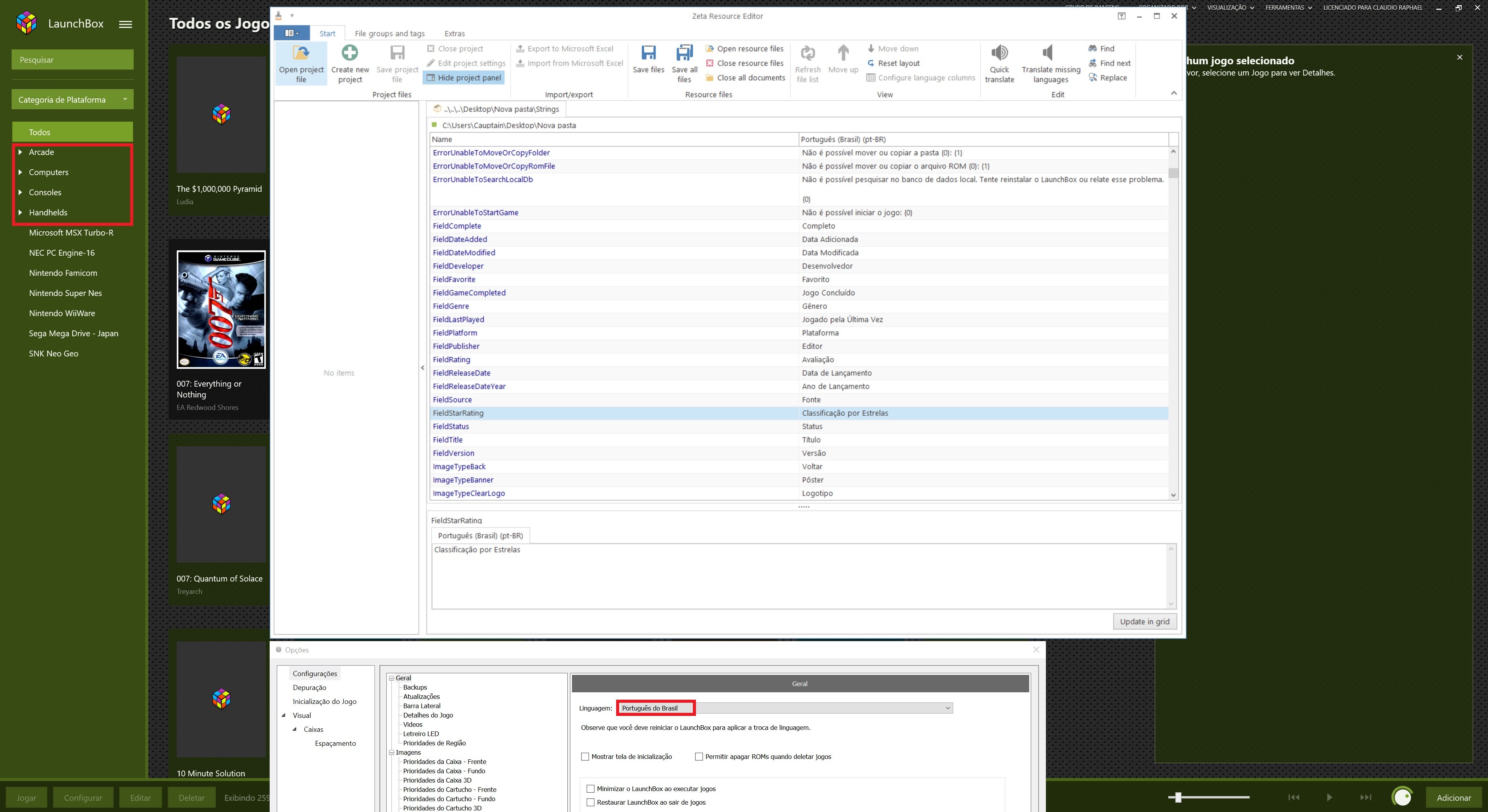Collapse the ribbon with chevron arrow
Viewport: 1488px width, 812px height.
coord(1173,93)
